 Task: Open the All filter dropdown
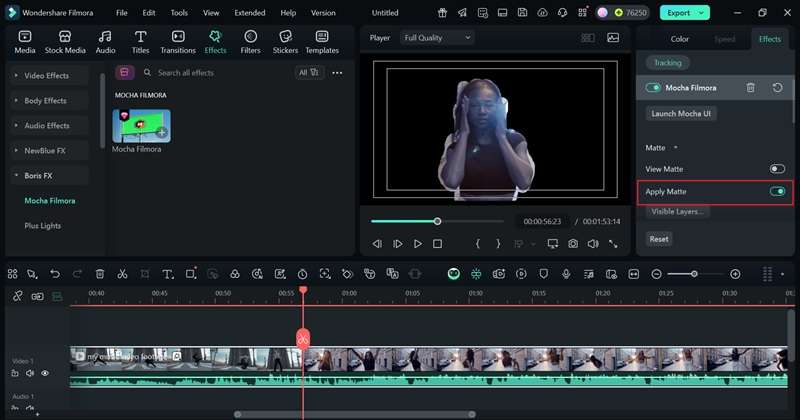(x=309, y=72)
